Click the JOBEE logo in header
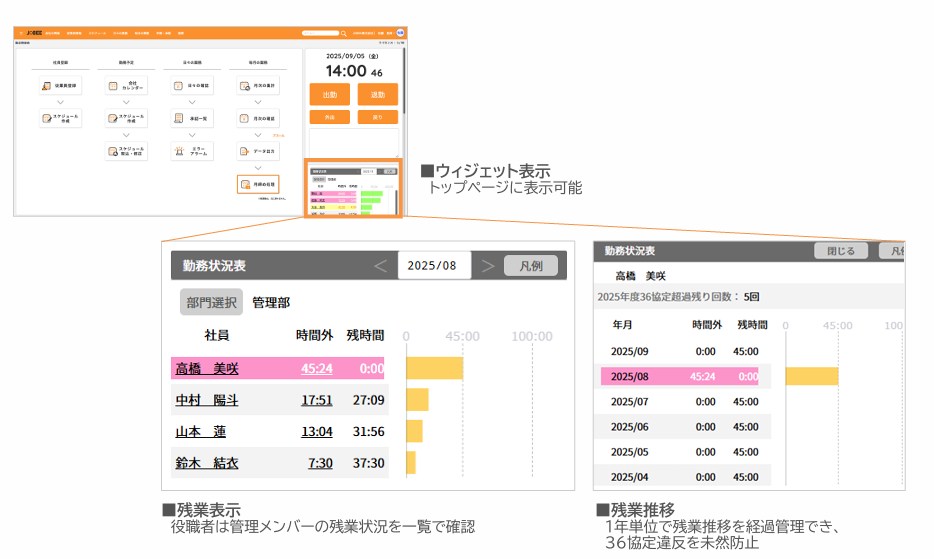Image resolution: width=934 pixels, height=559 pixels. (35, 33)
